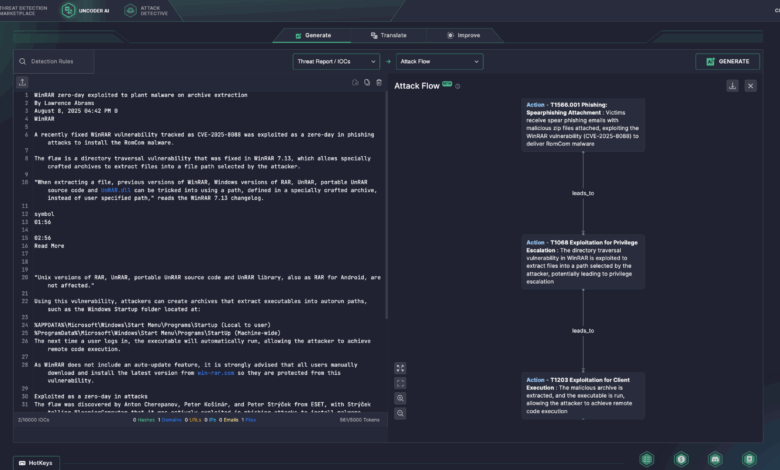The width and height of the screenshot is (780, 470).
Task: Close the Attack Flow panel
Action: (x=751, y=86)
